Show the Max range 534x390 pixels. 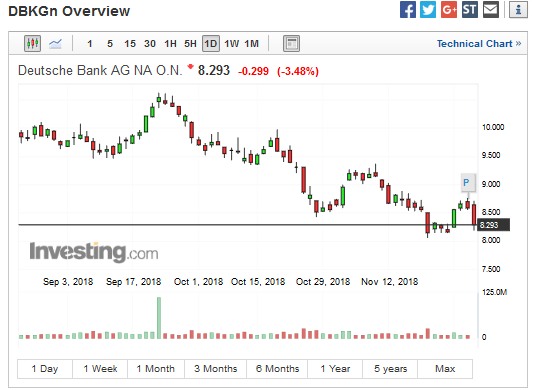(445, 369)
